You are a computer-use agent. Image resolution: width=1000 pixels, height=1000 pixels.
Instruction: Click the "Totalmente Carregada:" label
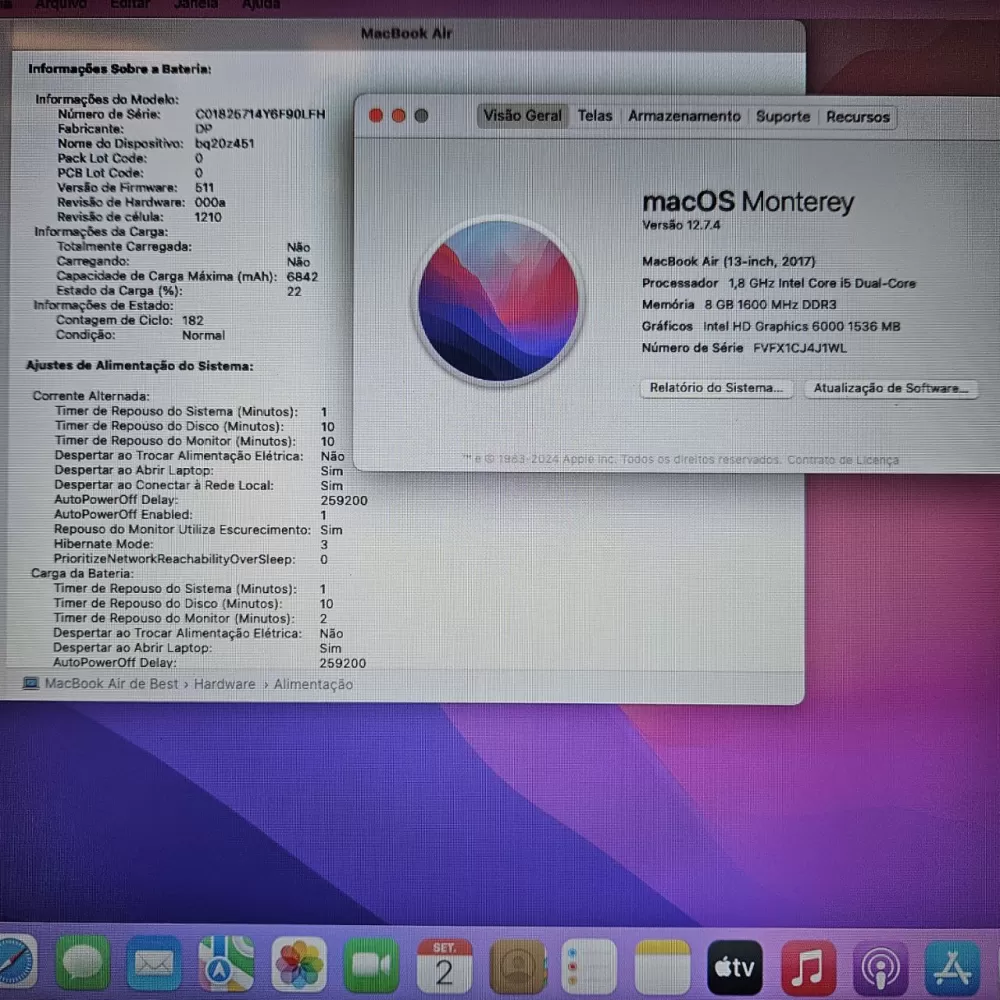pos(124,246)
